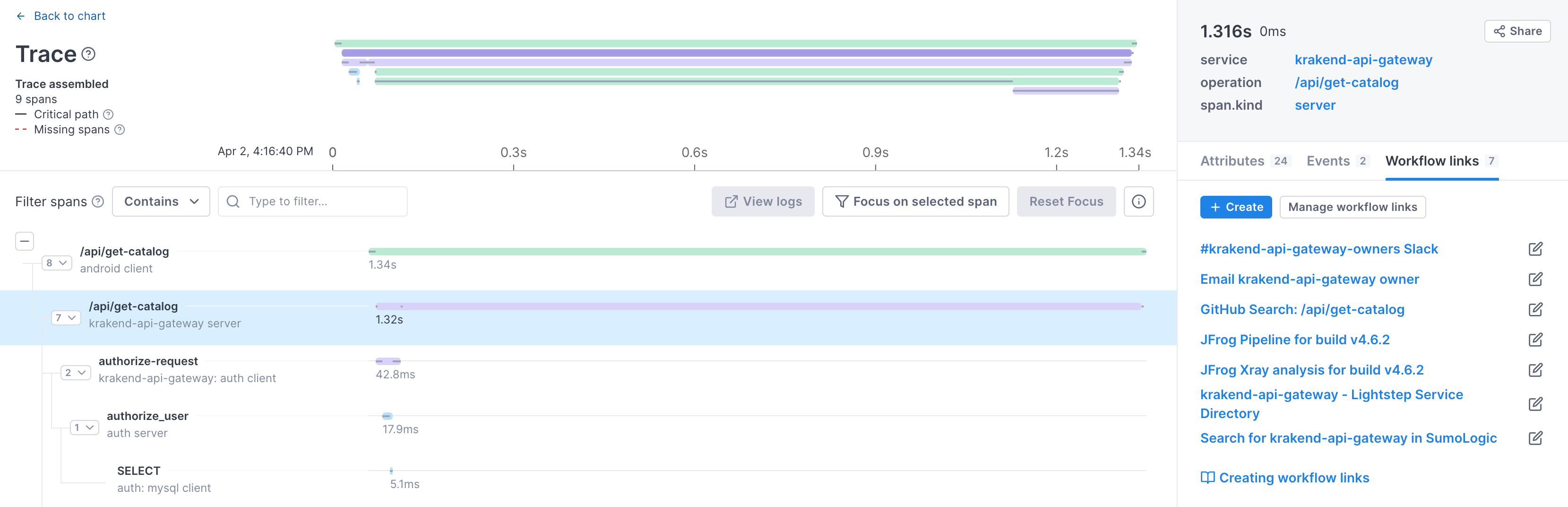Collapse the 8 child spans of android client
The image size is (1568, 507).
click(x=57, y=263)
